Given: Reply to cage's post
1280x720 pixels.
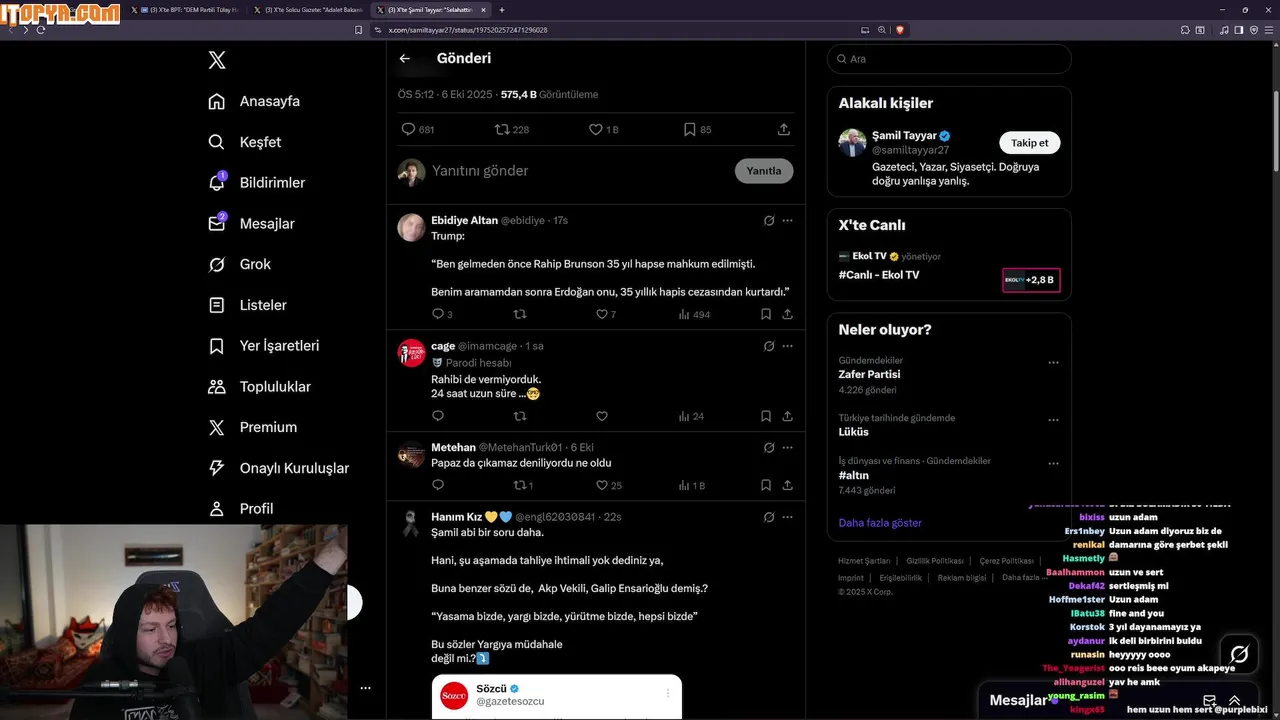Looking at the screenshot, I should click(x=438, y=416).
